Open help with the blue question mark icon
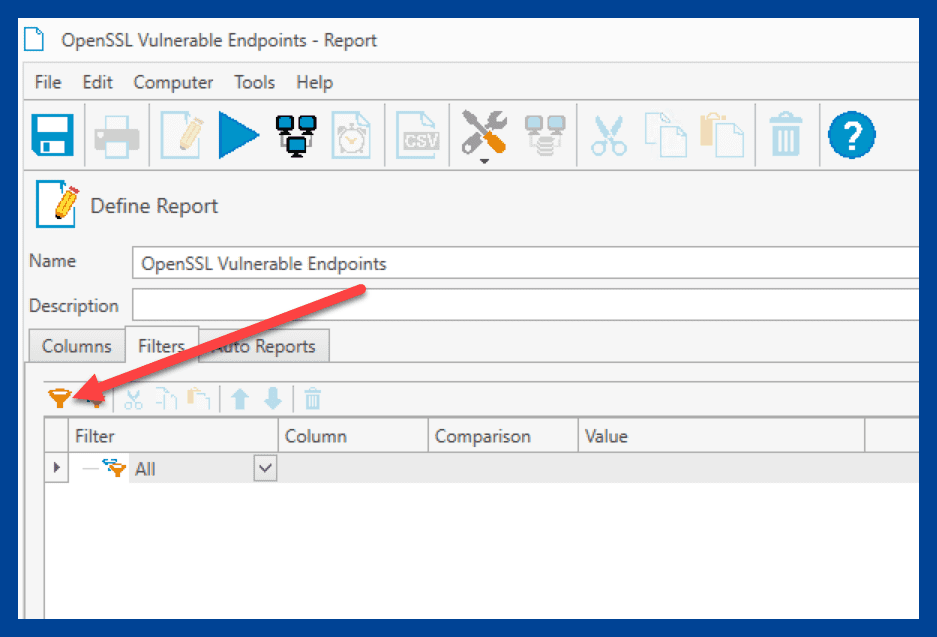 click(x=852, y=135)
